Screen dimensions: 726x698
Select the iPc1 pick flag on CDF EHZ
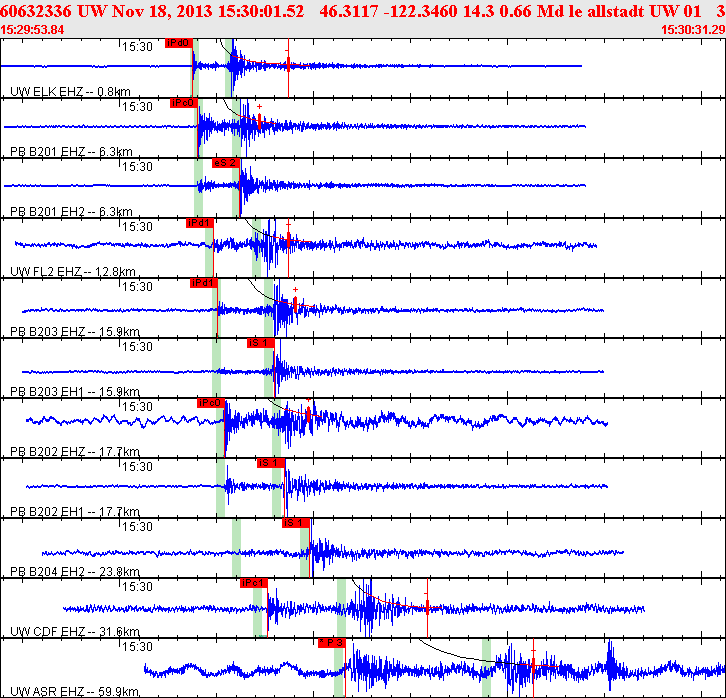(x=254, y=583)
